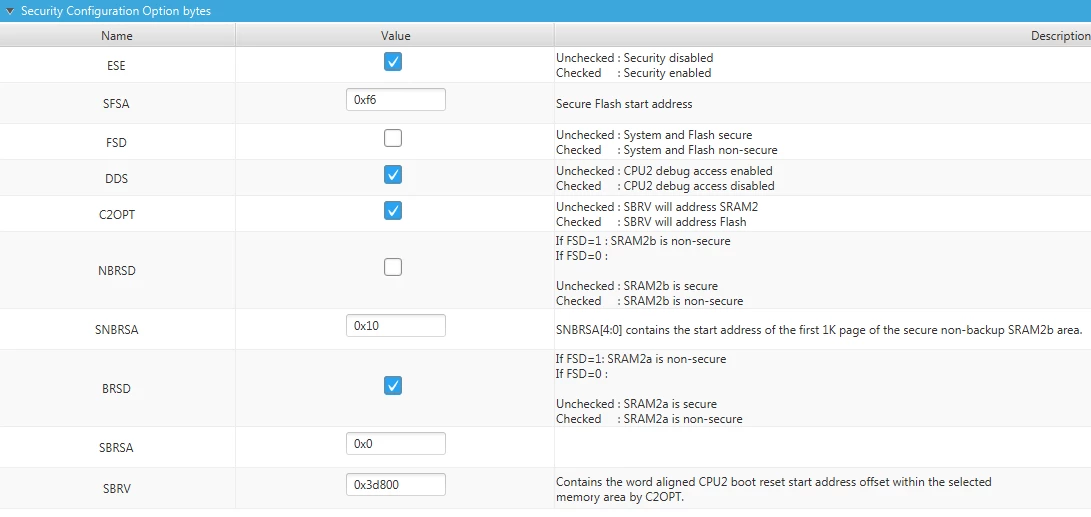
Task: Select the SBRSA name cell
Action: click(x=117, y=448)
